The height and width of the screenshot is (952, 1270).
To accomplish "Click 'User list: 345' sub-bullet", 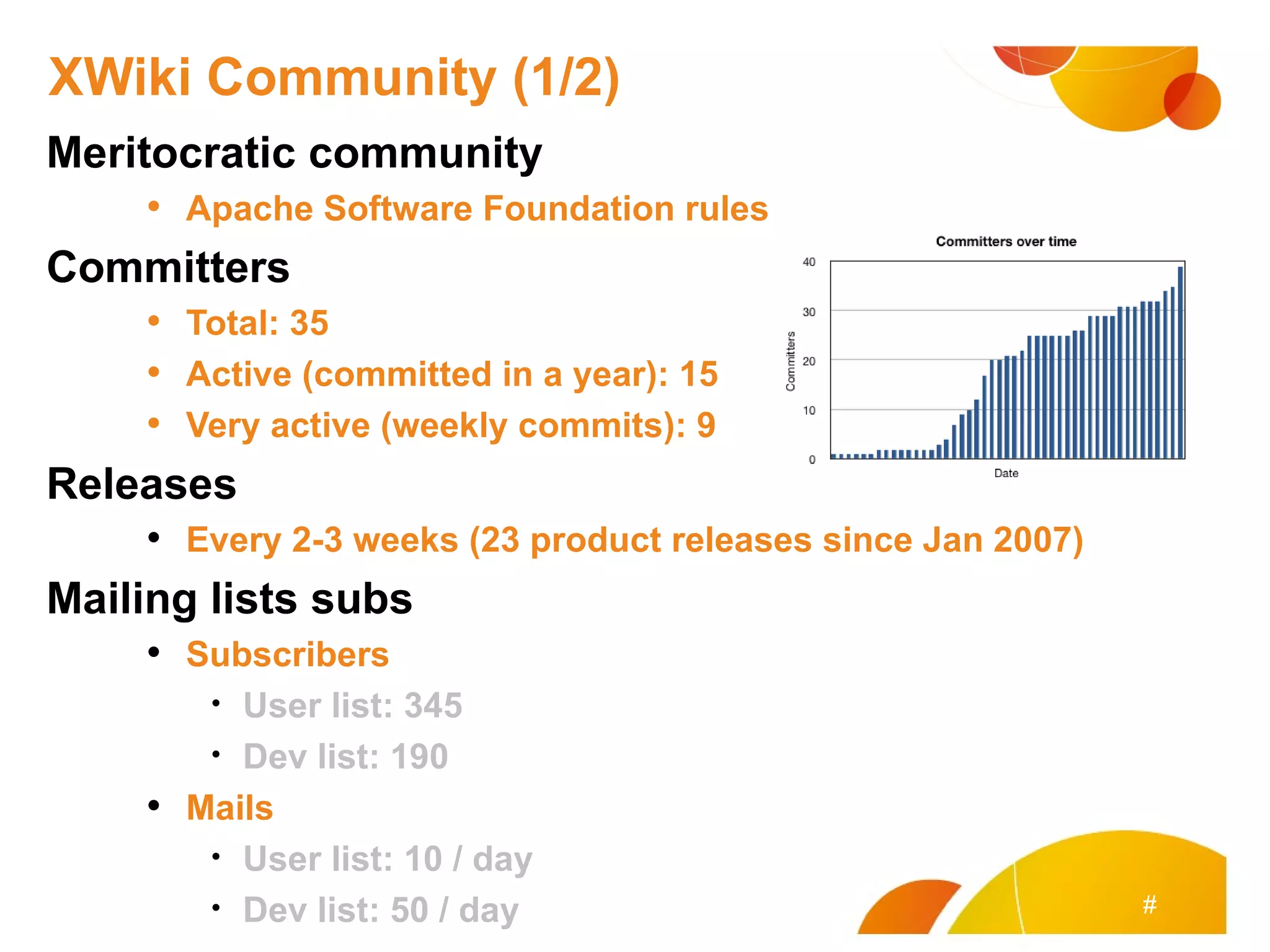I will point(353,705).
